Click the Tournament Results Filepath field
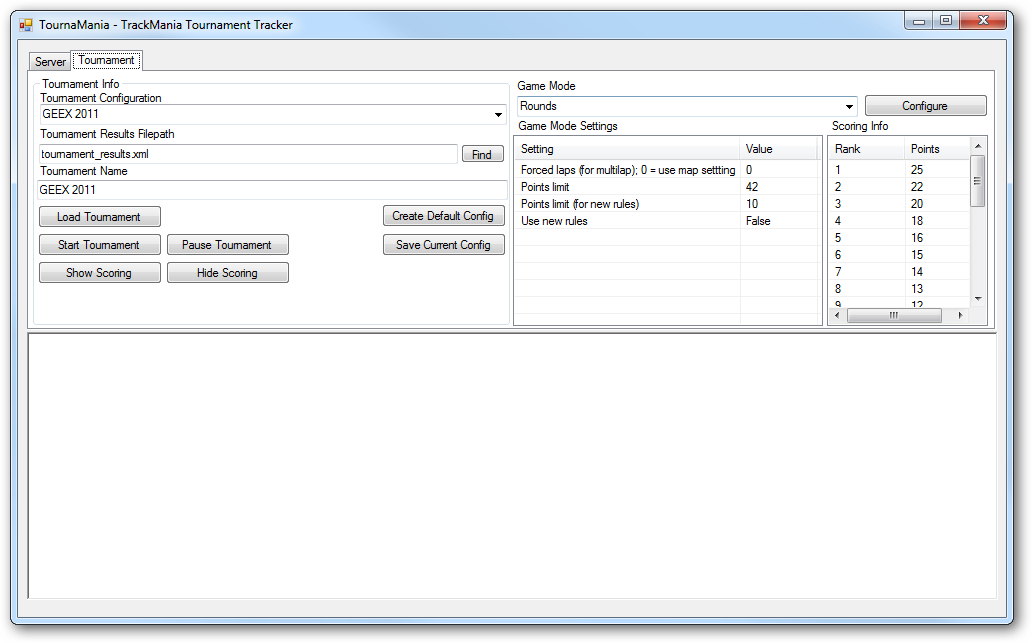This screenshot has height=643, width=1032. 248,154
